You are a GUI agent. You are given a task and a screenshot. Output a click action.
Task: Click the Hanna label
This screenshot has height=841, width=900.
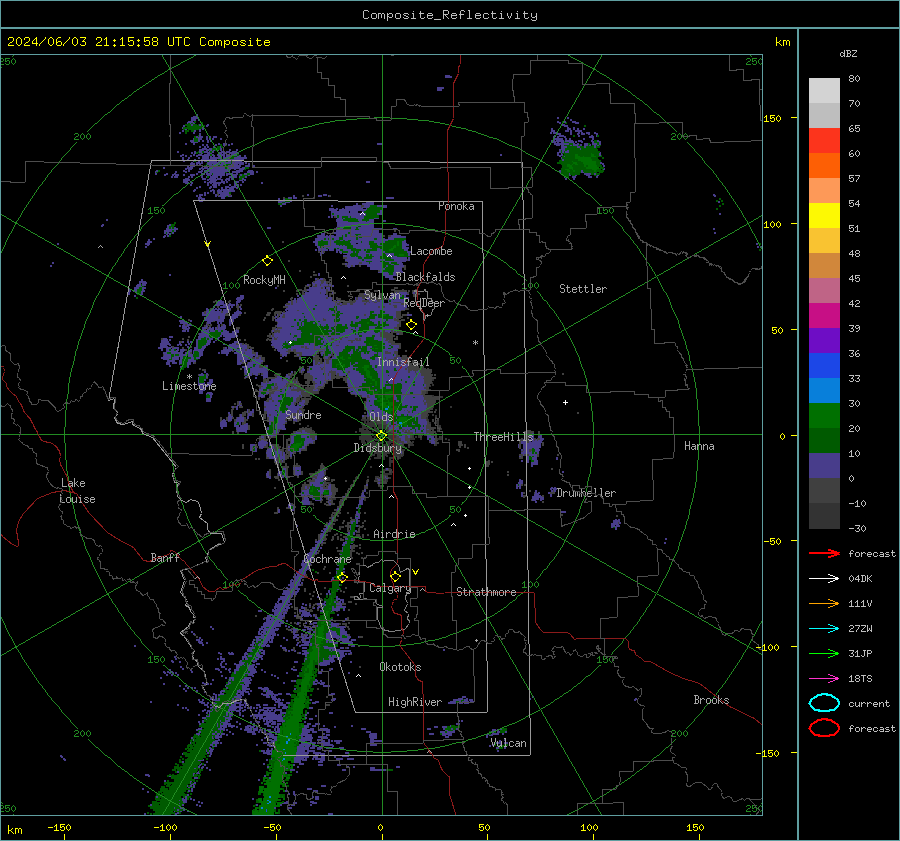pos(699,445)
